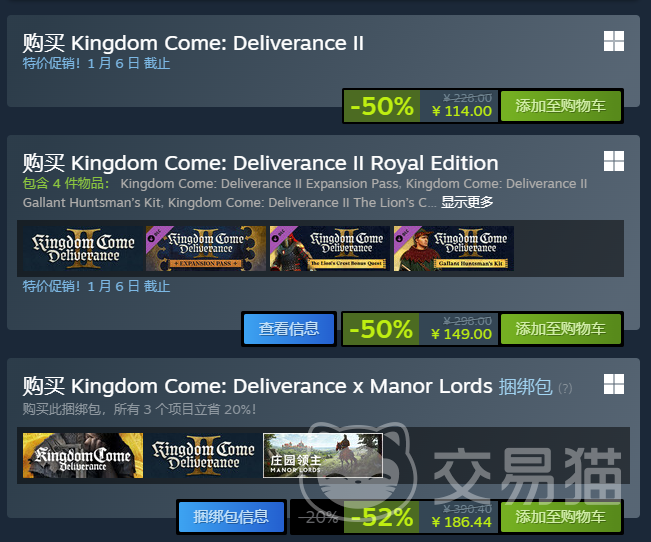Open Gallant Huntsman's Kit thumbnail

pos(453,248)
